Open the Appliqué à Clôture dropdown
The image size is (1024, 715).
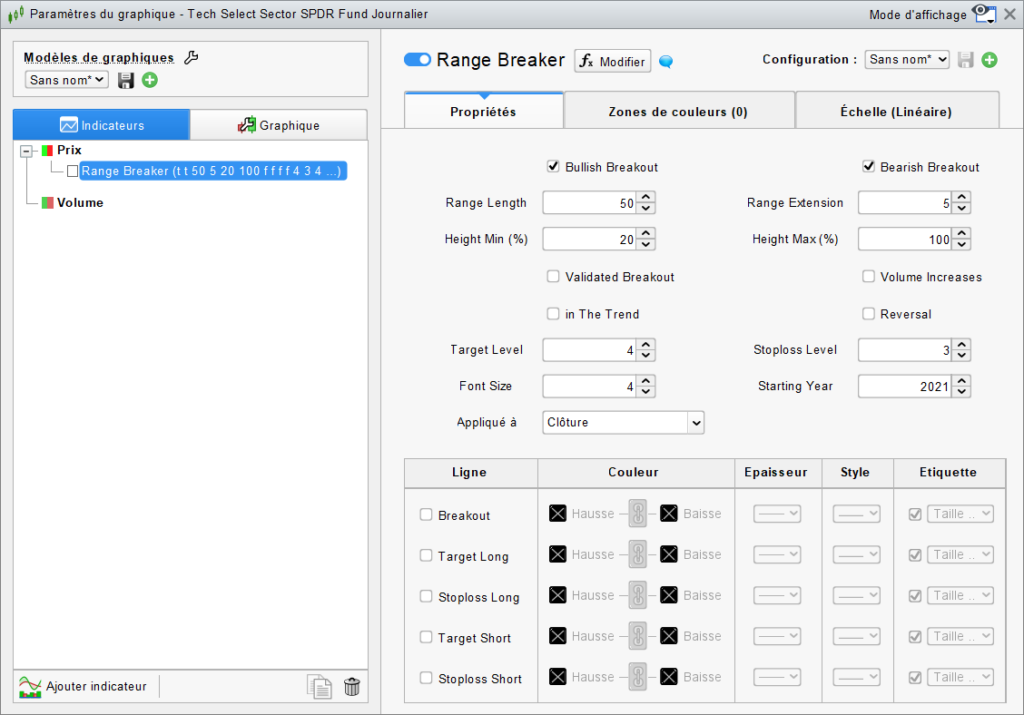[x=623, y=422]
